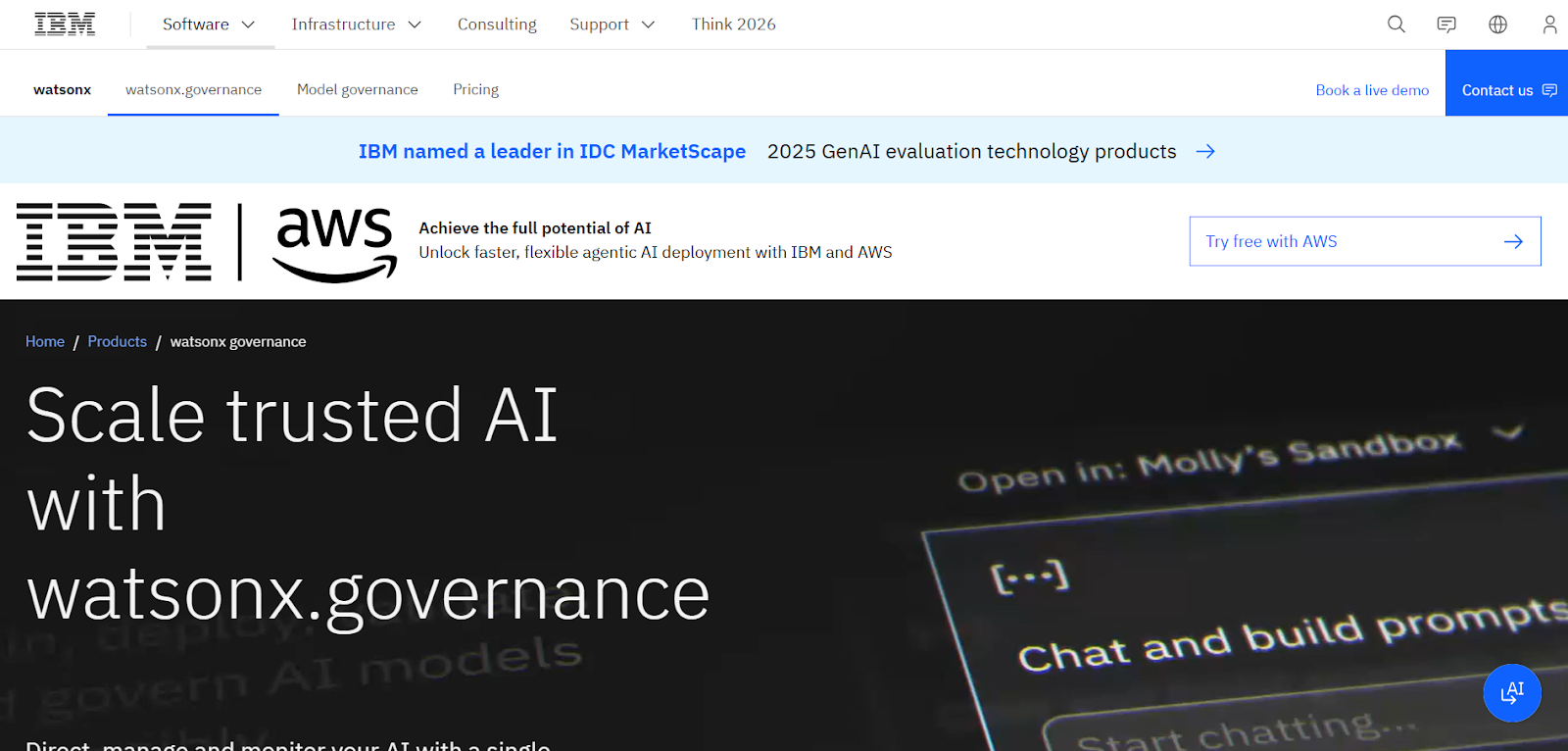Click Achieve the full potential of AI heading
This screenshot has width=1568, height=751.
point(535,227)
